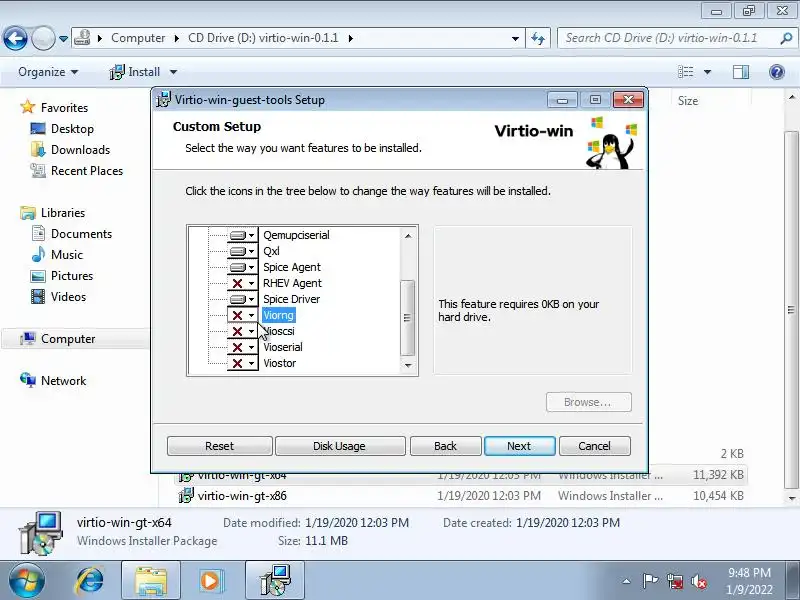This screenshot has height=600, width=800.
Task: Go Back in the setup wizard
Action: [445, 446]
